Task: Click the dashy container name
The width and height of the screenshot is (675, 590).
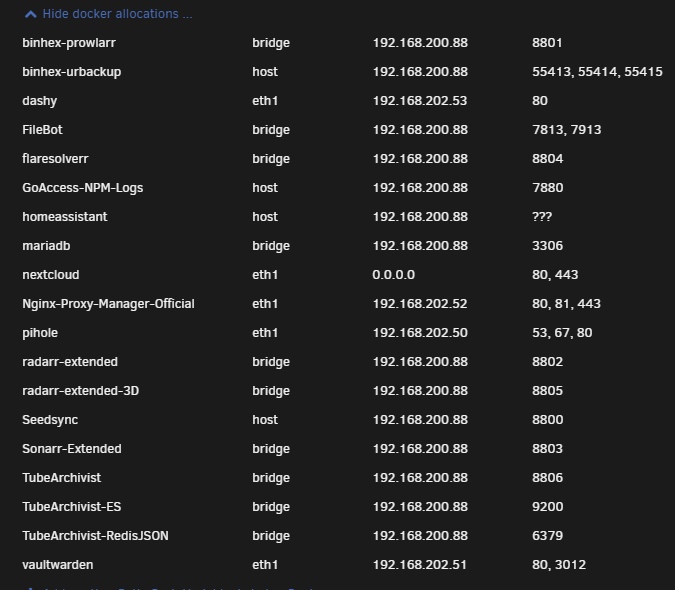Action: tap(40, 101)
